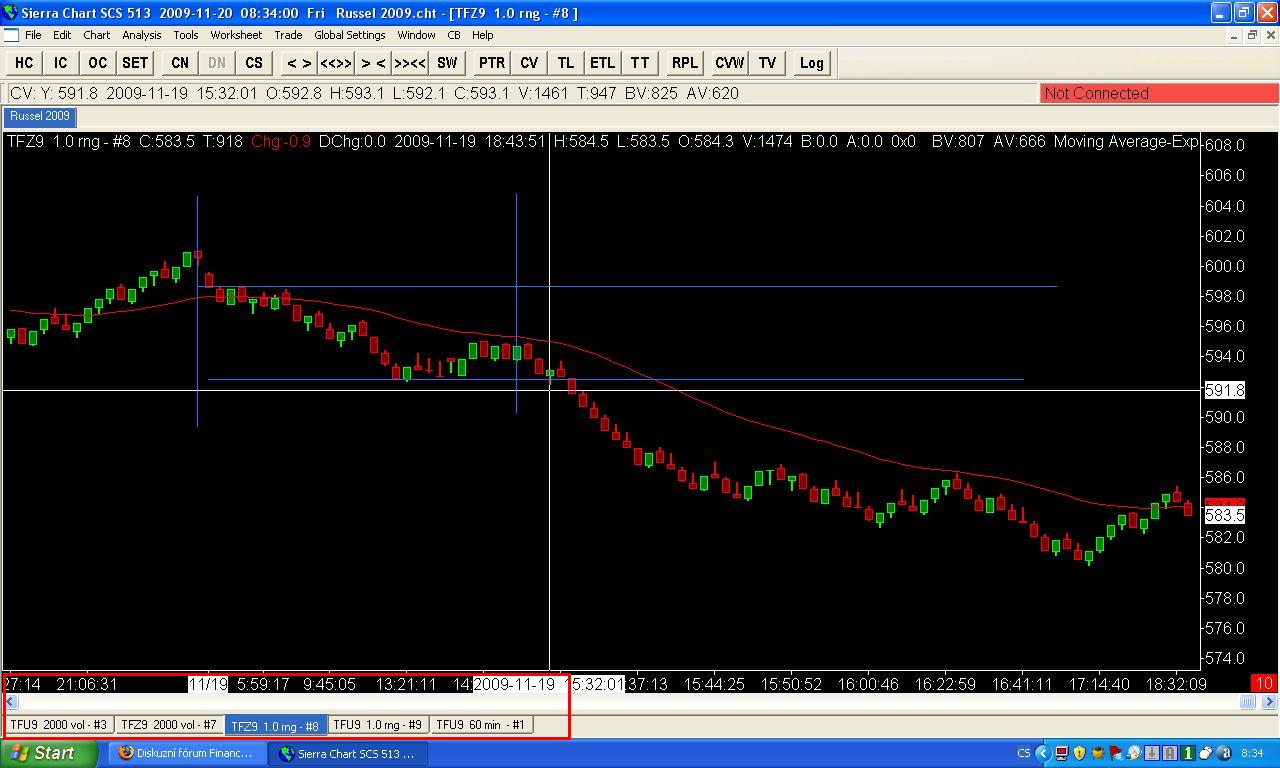The image size is (1280, 768).
Task: Activate the PTR pointer tool
Action: click(x=492, y=62)
